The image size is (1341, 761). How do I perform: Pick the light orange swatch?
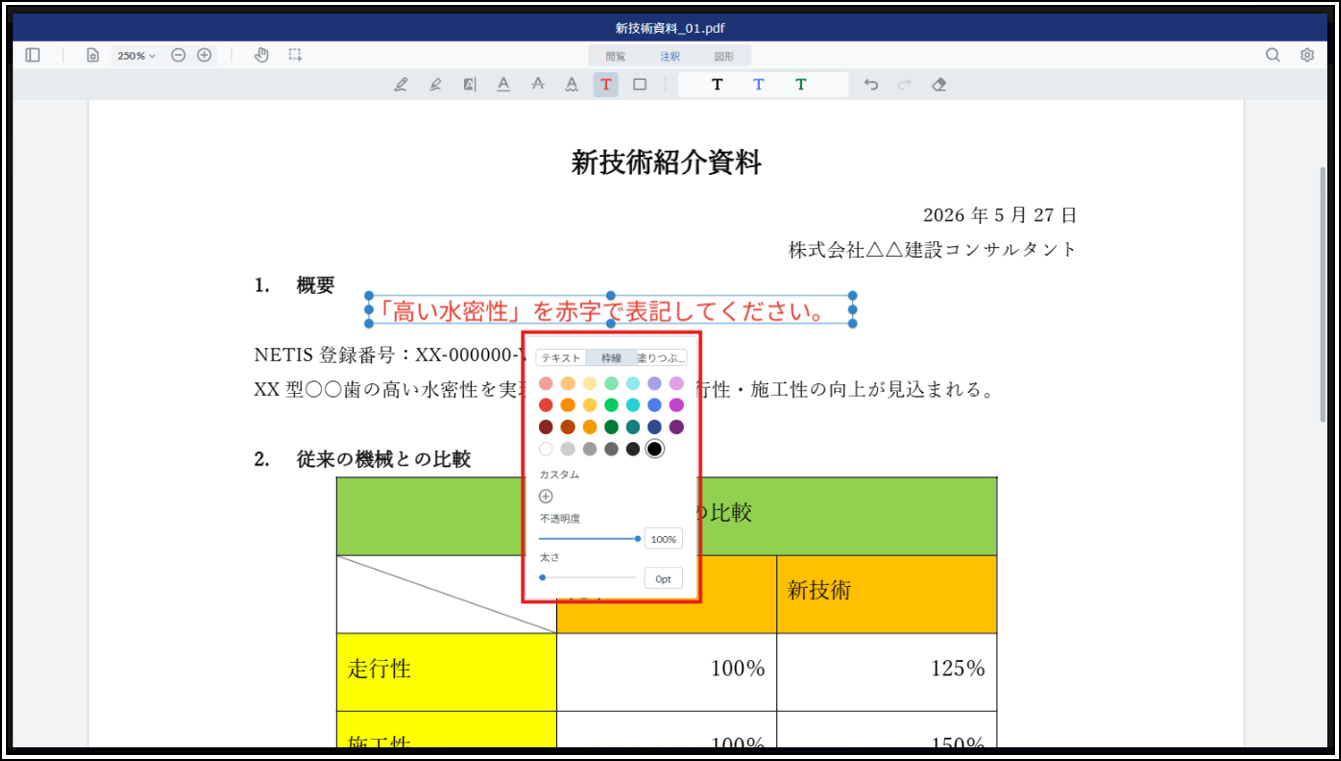(568, 383)
